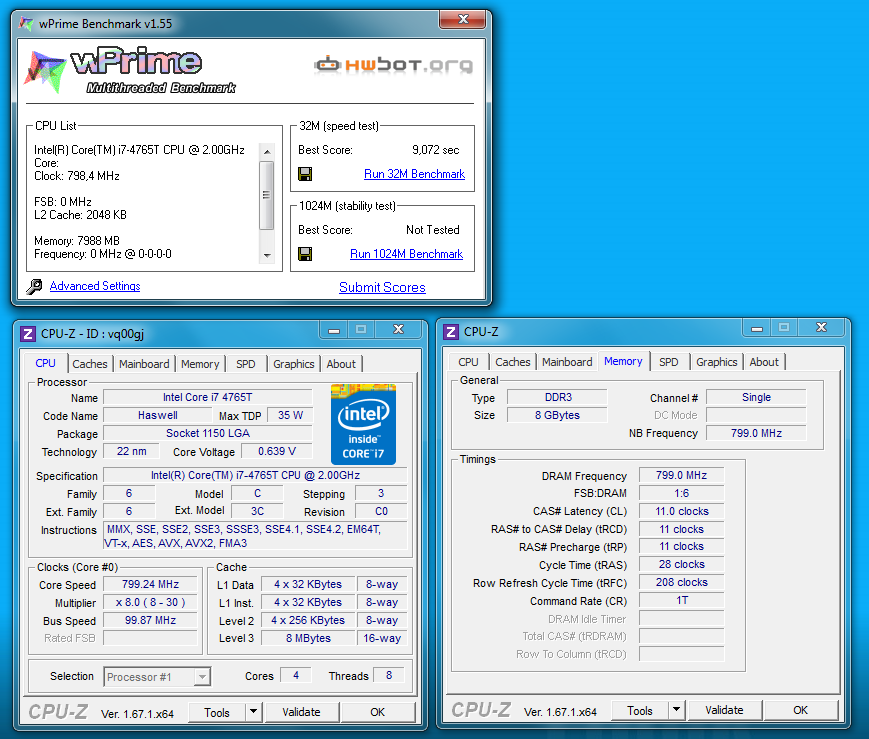Switch to Memory tab in left CPU-Z window
The height and width of the screenshot is (739, 869).
click(x=200, y=364)
